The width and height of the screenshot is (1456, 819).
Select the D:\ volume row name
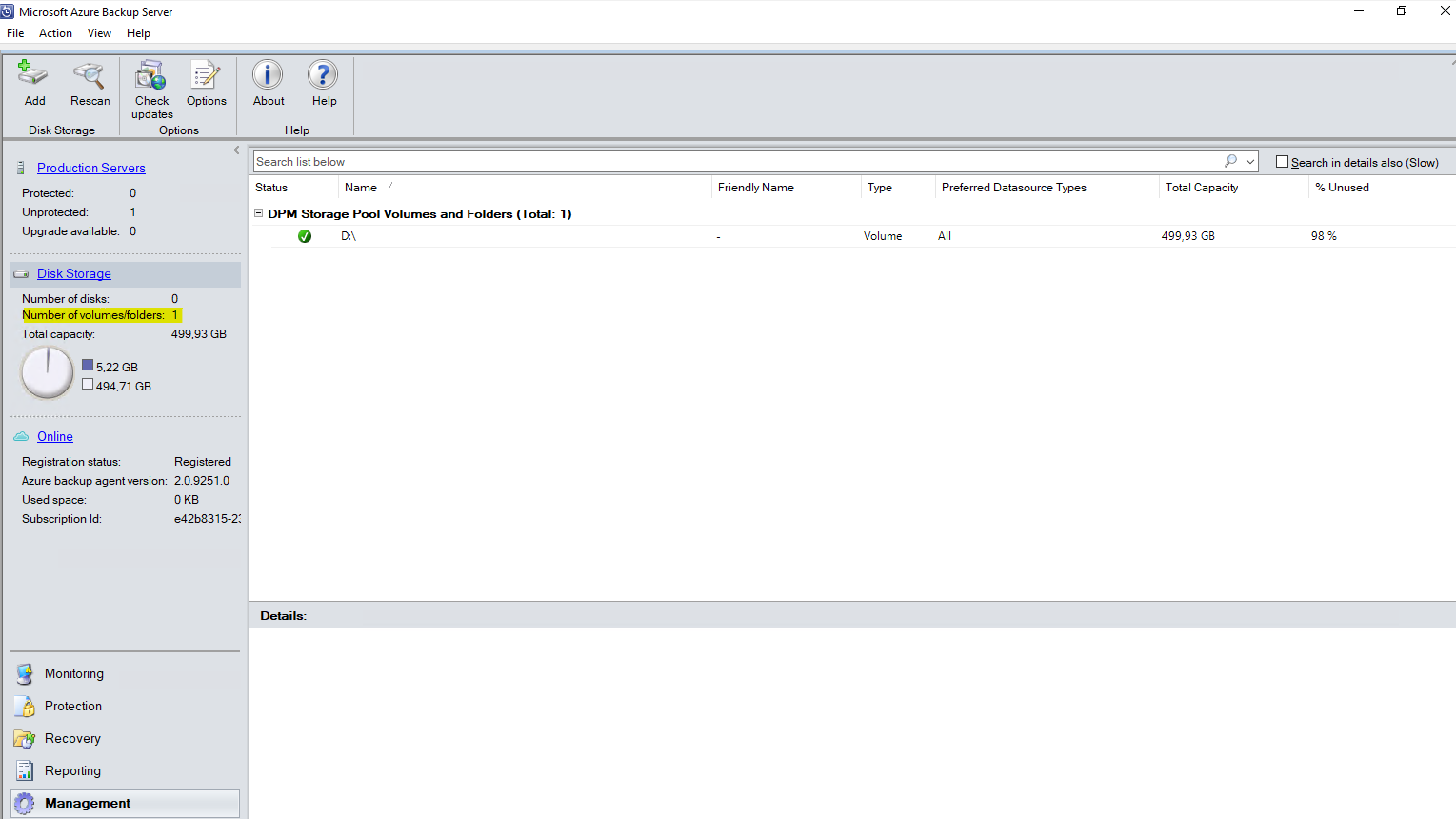point(349,236)
